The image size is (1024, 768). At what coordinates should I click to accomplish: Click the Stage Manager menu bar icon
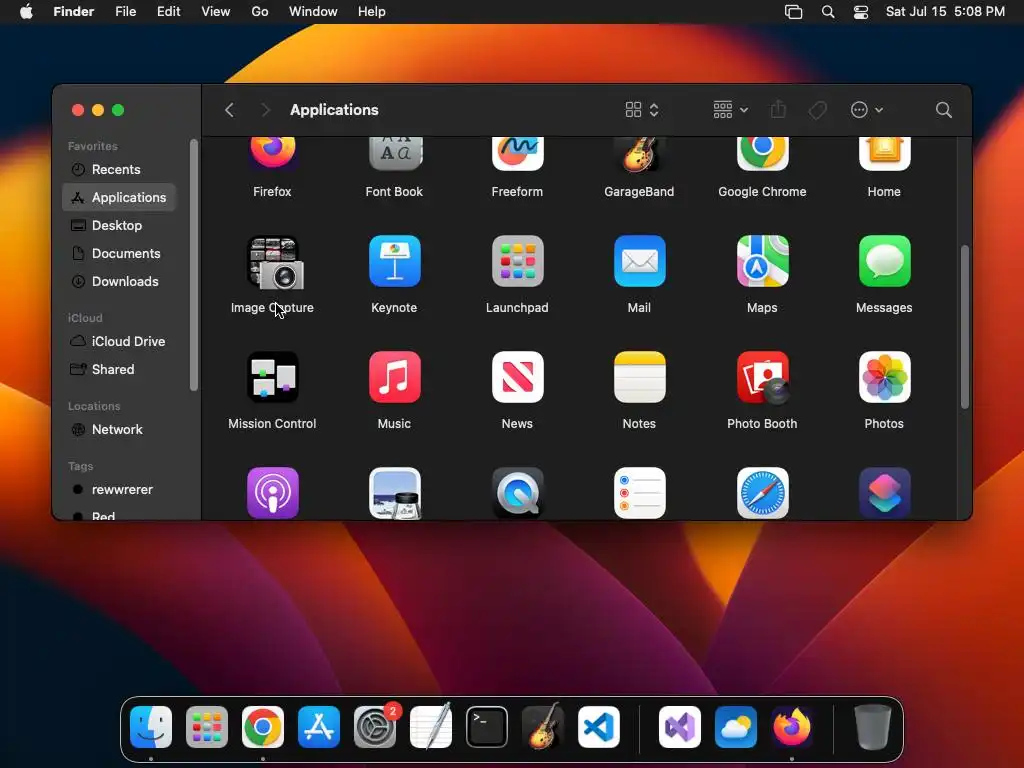click(793, 12)
